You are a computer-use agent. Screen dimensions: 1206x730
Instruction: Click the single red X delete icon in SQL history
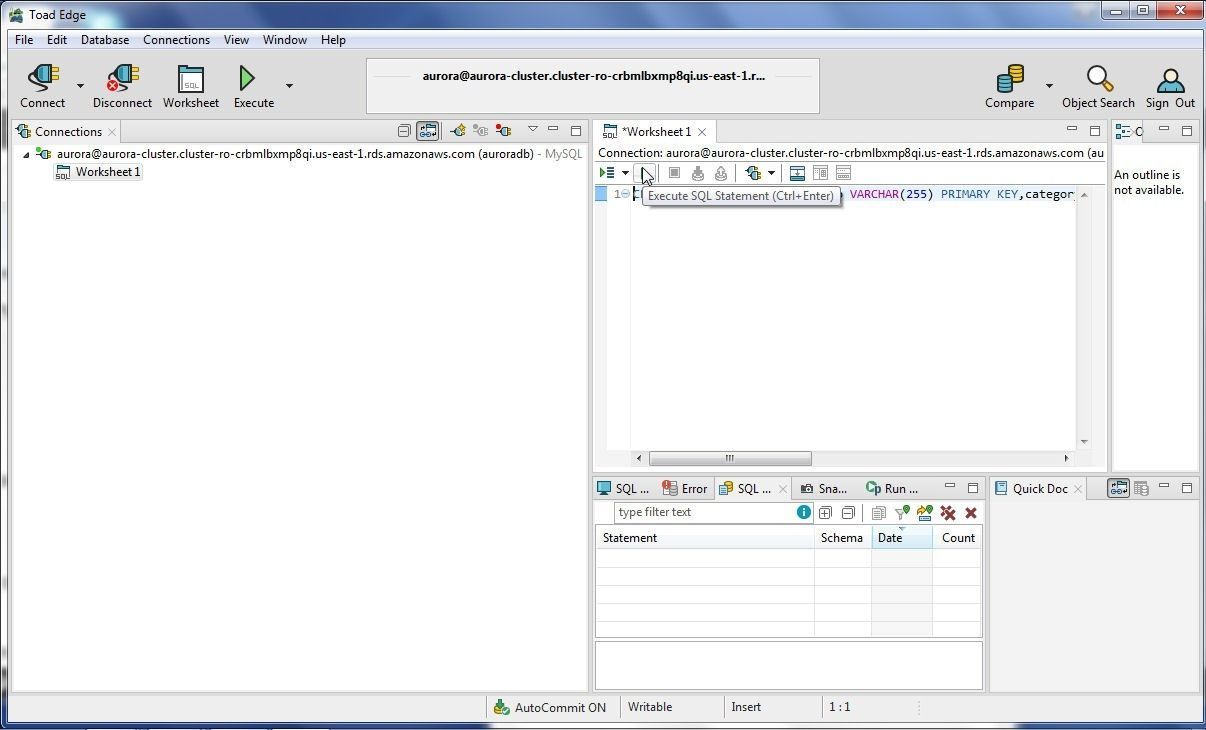(971, 513)
